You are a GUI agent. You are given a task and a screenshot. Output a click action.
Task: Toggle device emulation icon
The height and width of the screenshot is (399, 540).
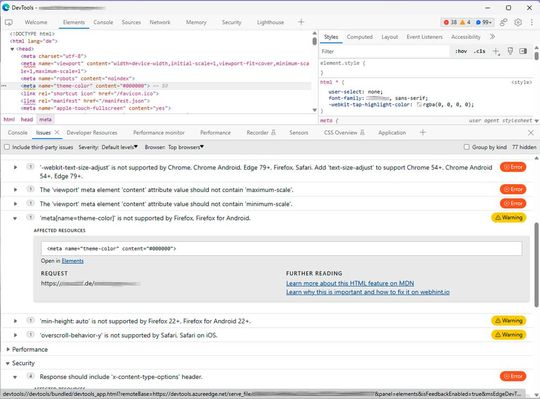(x=9, y=22)
